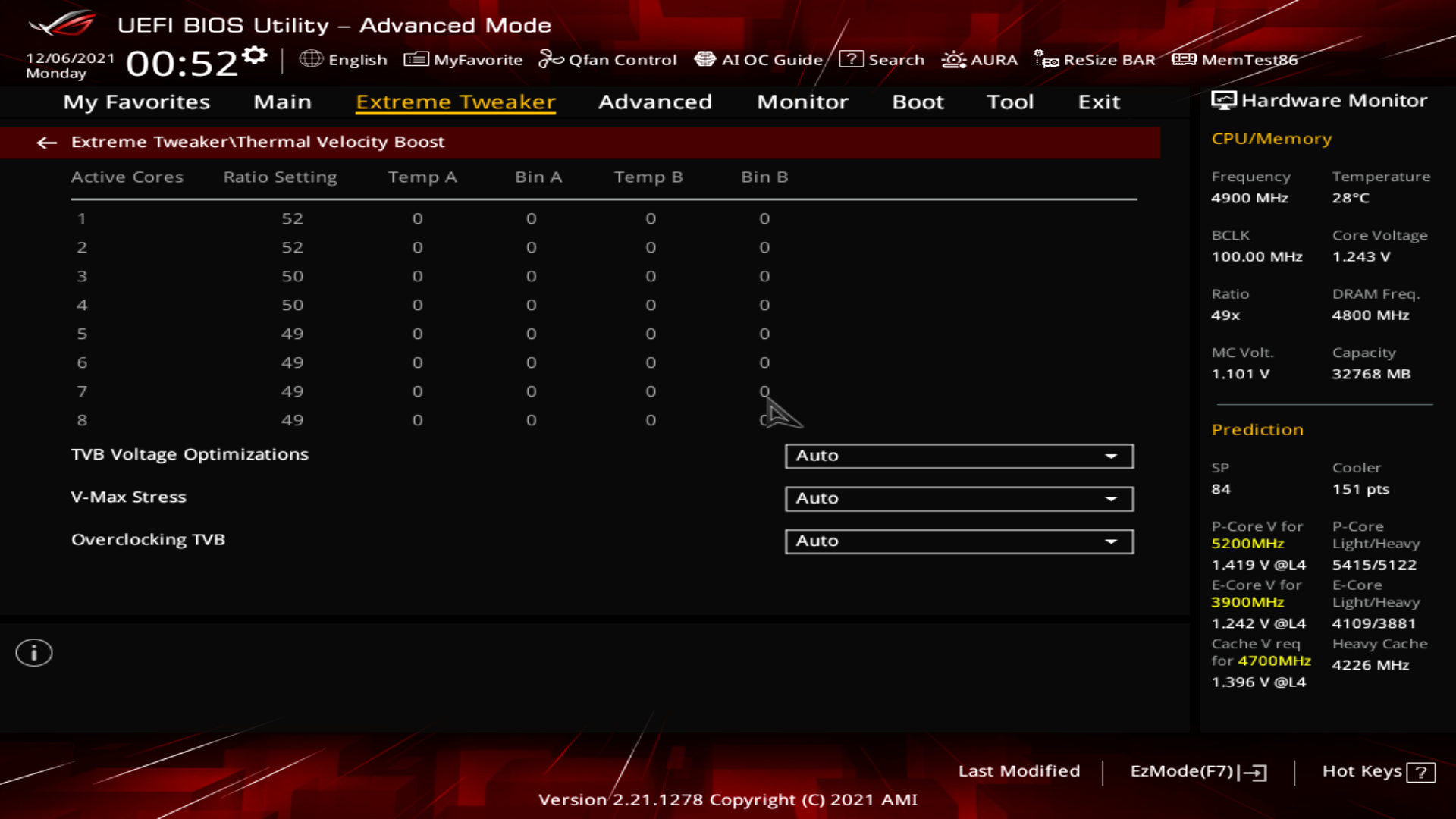Open the Boot tab

coord(918,102)
